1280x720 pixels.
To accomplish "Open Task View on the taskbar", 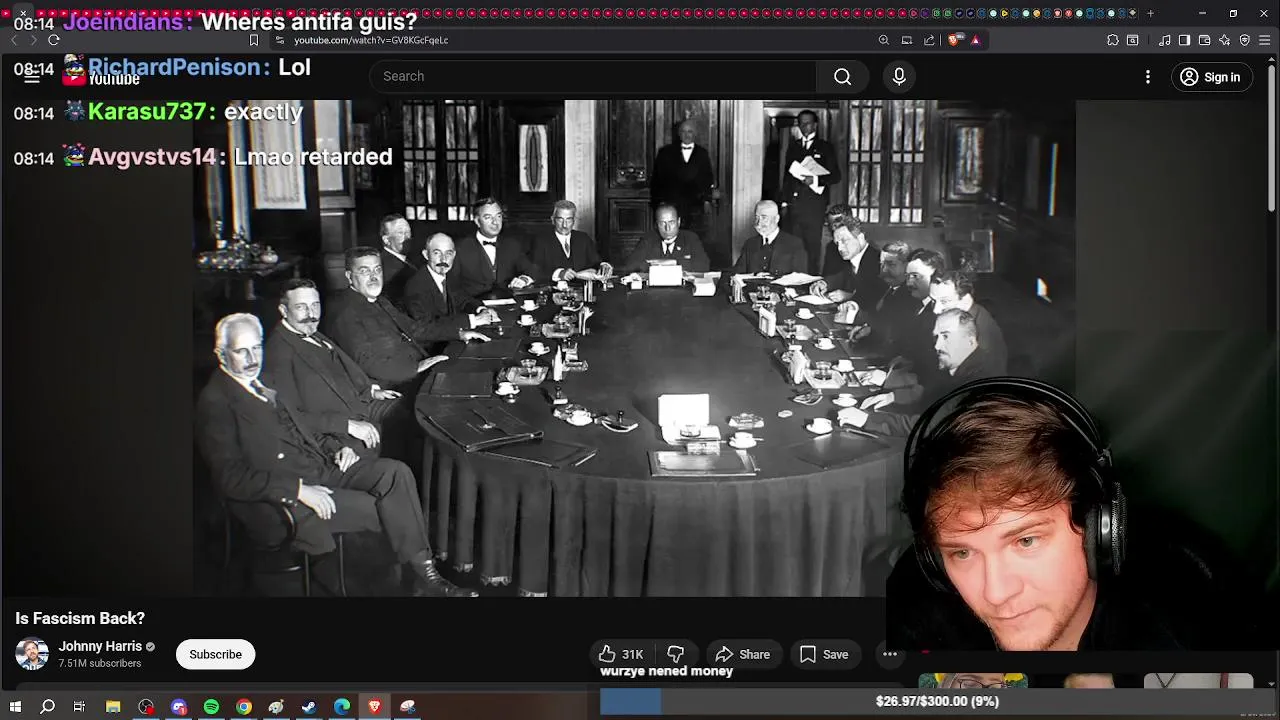I will click(80, 707).
